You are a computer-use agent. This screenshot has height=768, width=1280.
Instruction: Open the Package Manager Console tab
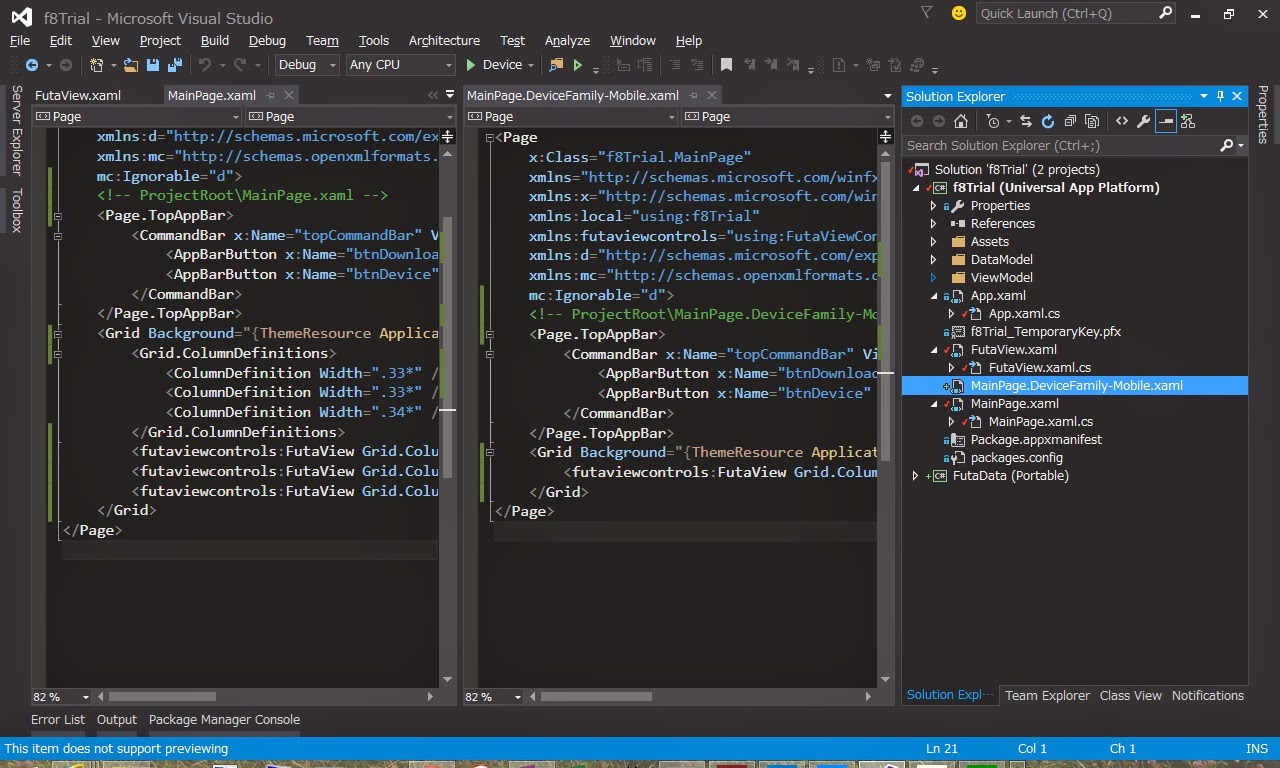(x=224, y=719)
